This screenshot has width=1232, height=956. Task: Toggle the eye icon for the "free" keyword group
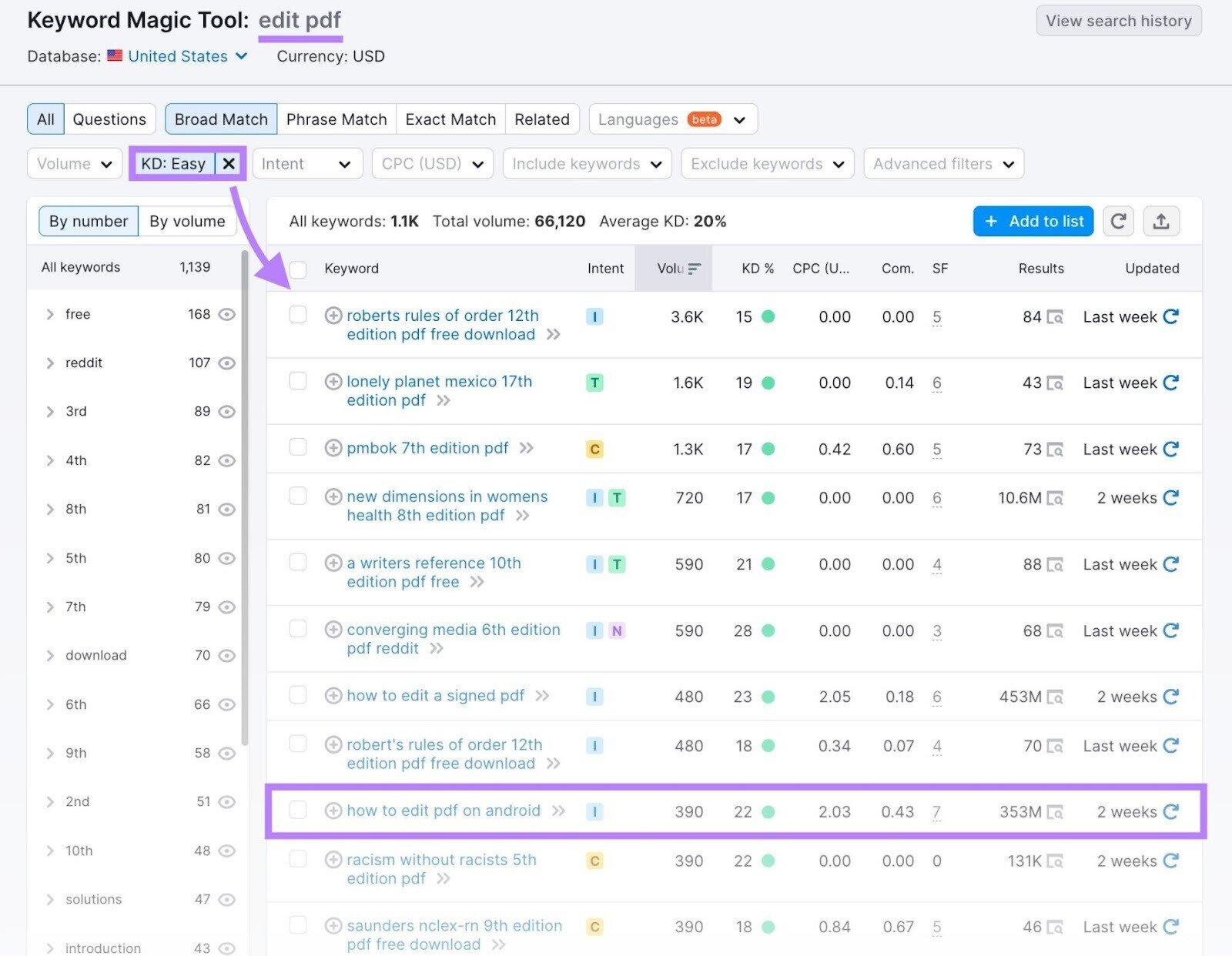point(226,314)
